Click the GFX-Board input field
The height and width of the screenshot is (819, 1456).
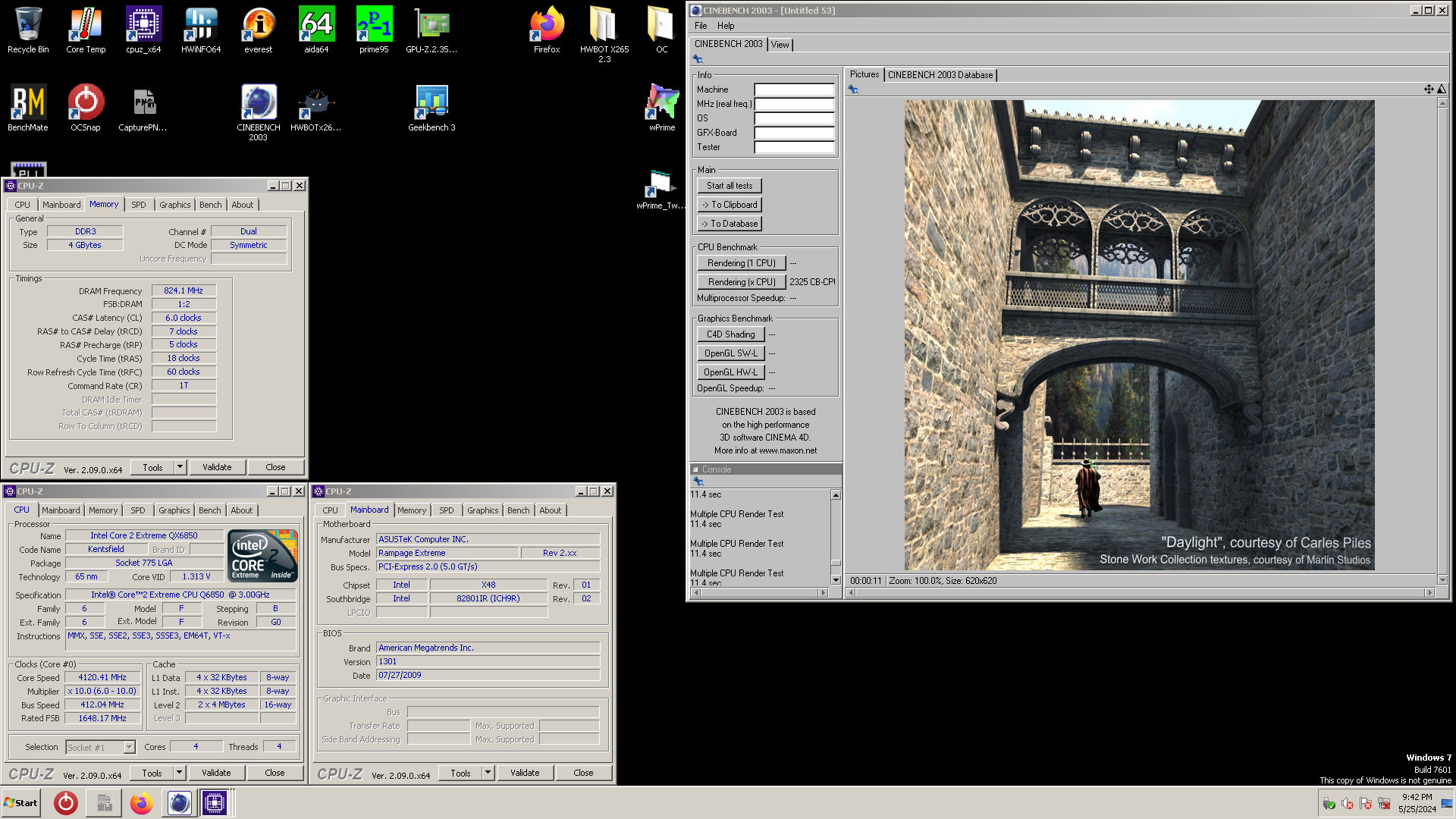[x=794, y=133]
